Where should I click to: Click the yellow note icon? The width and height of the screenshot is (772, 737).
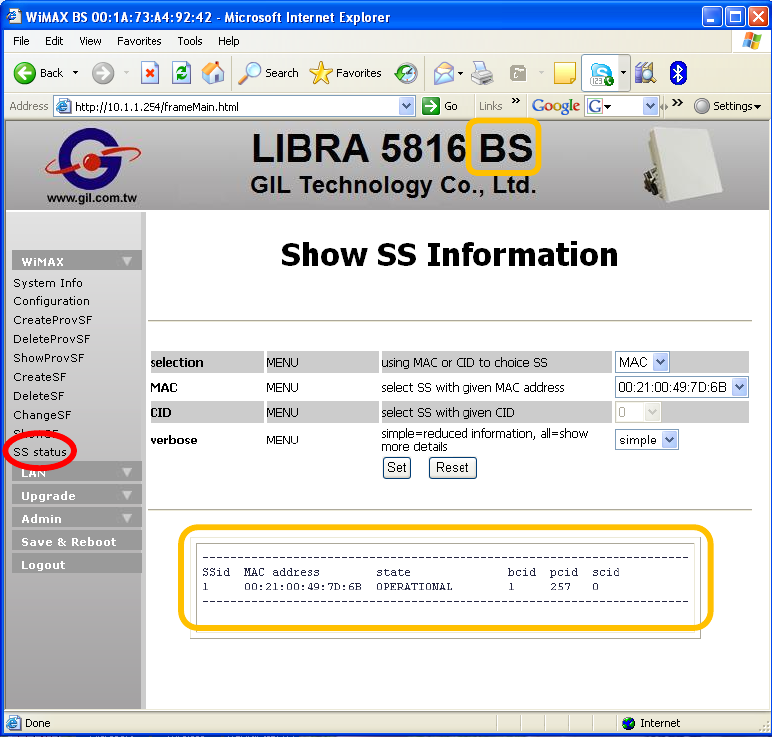564,73
